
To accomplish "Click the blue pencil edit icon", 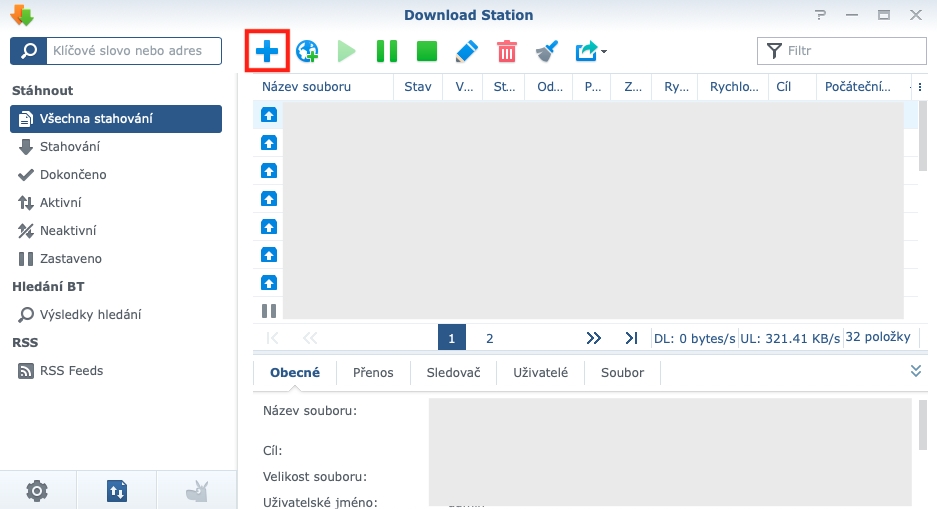I will [467, 51].
